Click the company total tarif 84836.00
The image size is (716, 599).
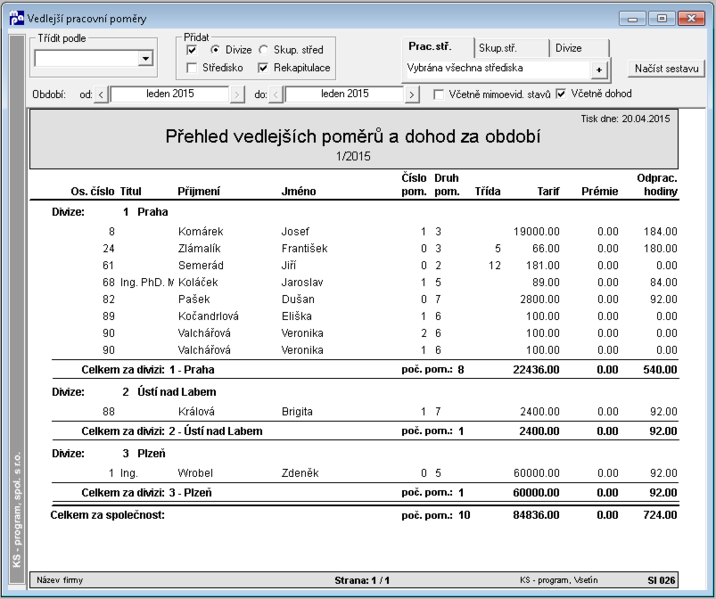click(x=536, y=515)
